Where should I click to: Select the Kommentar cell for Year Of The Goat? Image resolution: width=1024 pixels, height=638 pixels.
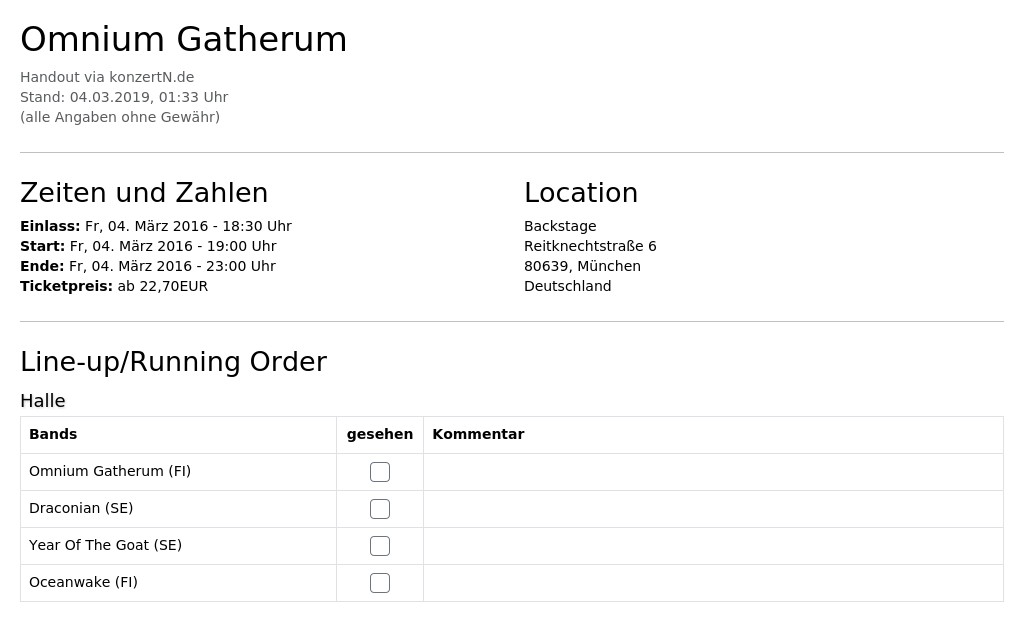[713, 546]
